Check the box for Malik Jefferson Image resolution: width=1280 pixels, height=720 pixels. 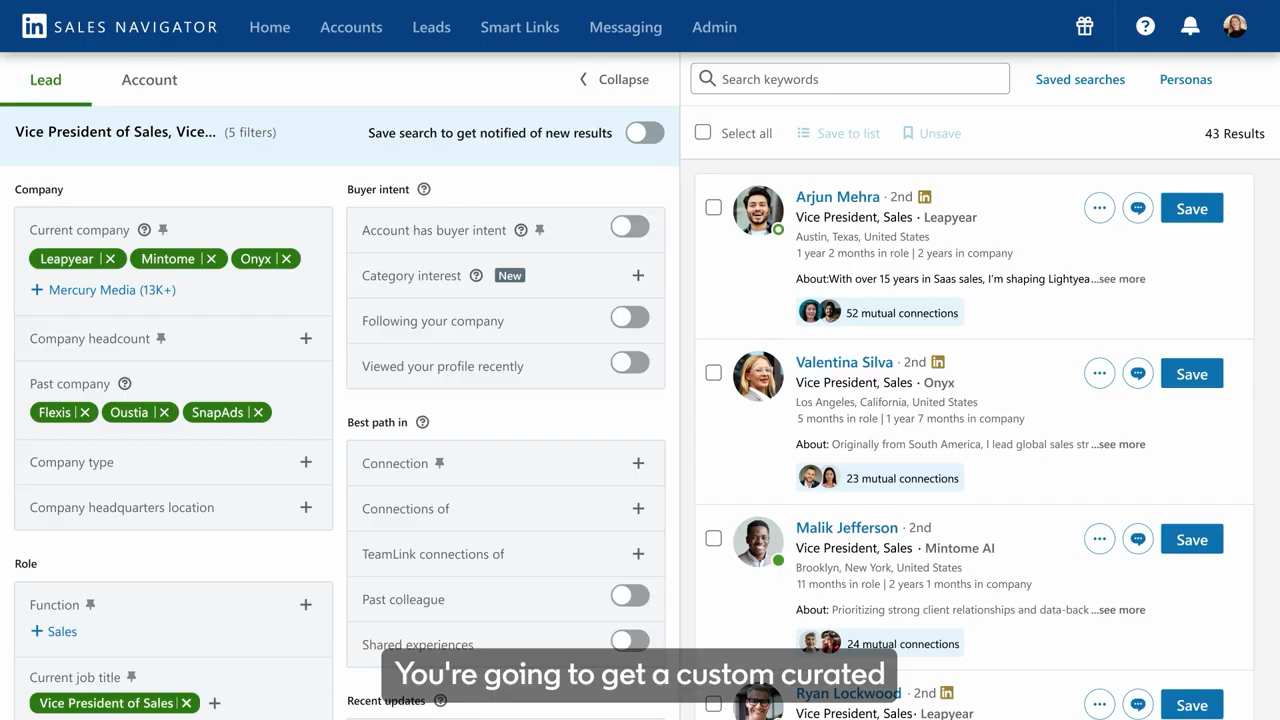[x=713, y=538]
